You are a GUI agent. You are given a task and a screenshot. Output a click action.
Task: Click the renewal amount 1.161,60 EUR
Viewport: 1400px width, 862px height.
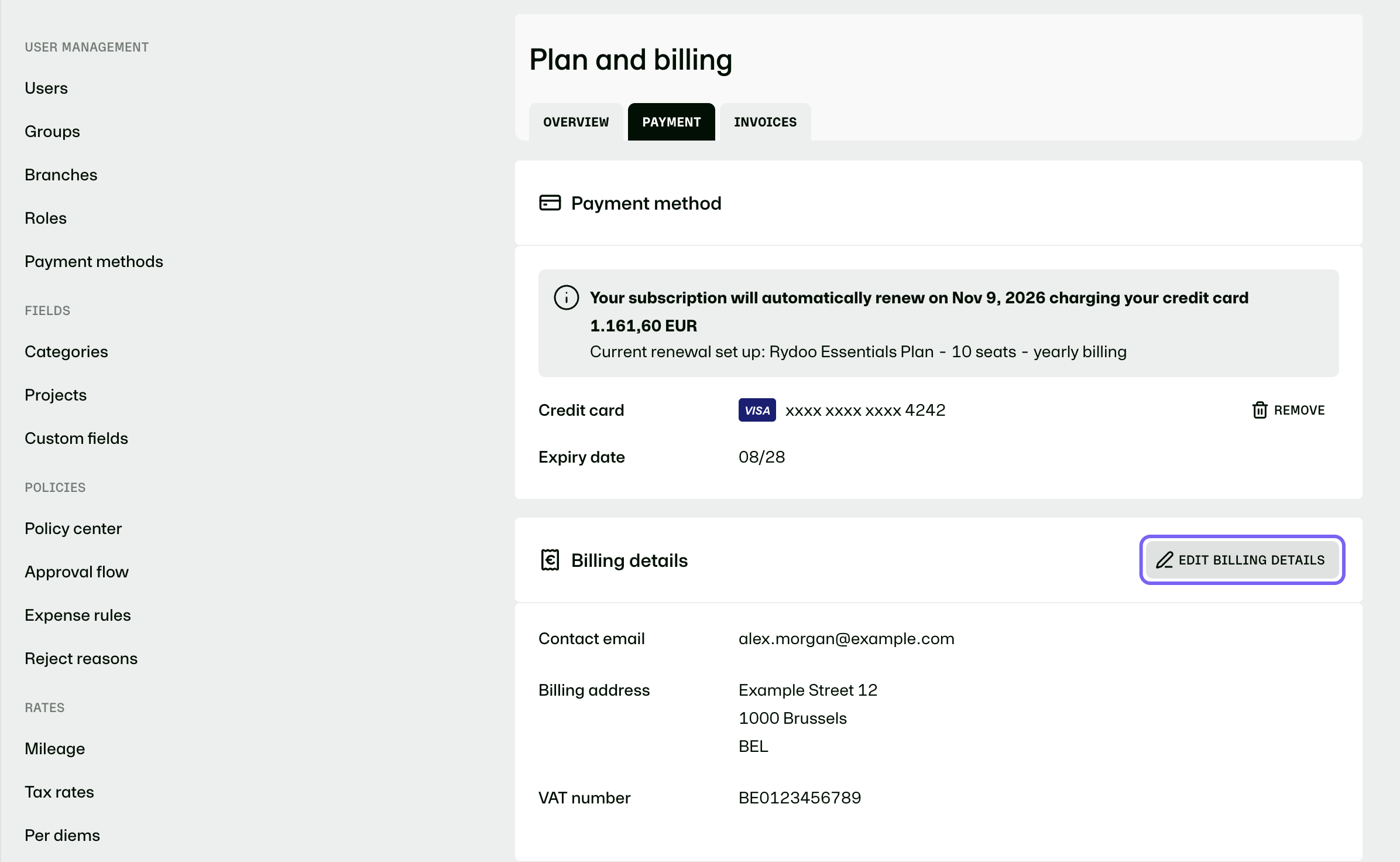point(643,326)
